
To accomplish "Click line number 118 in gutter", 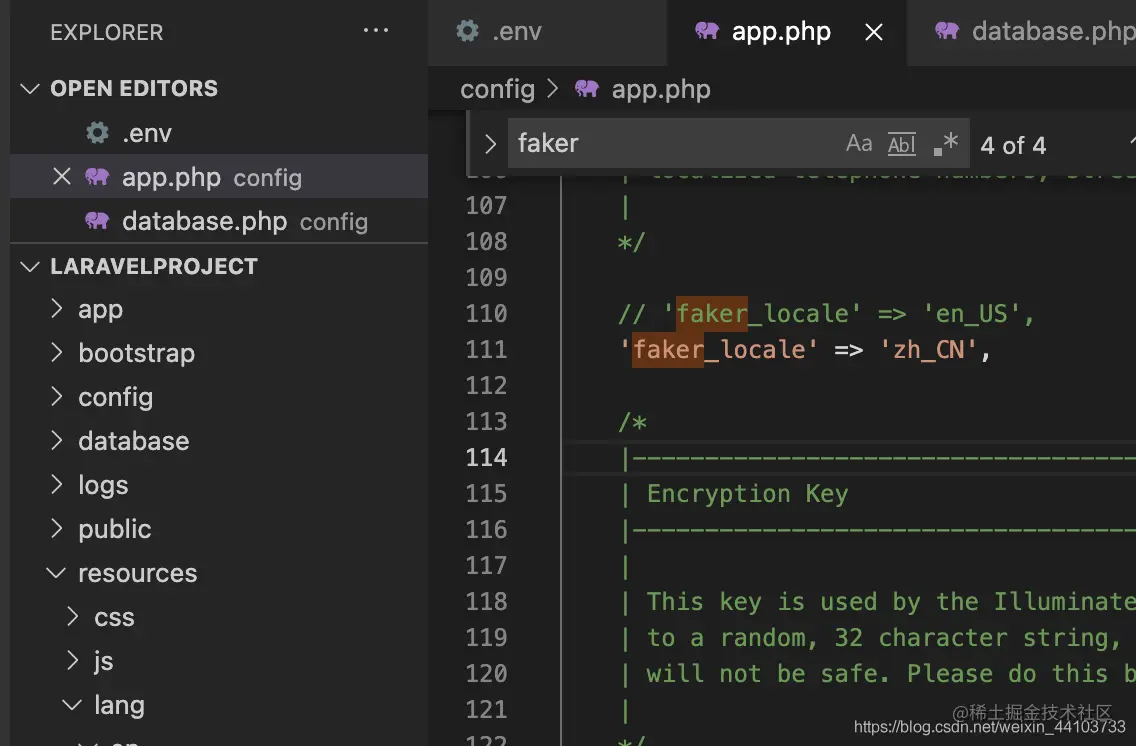I will (486, 602).
